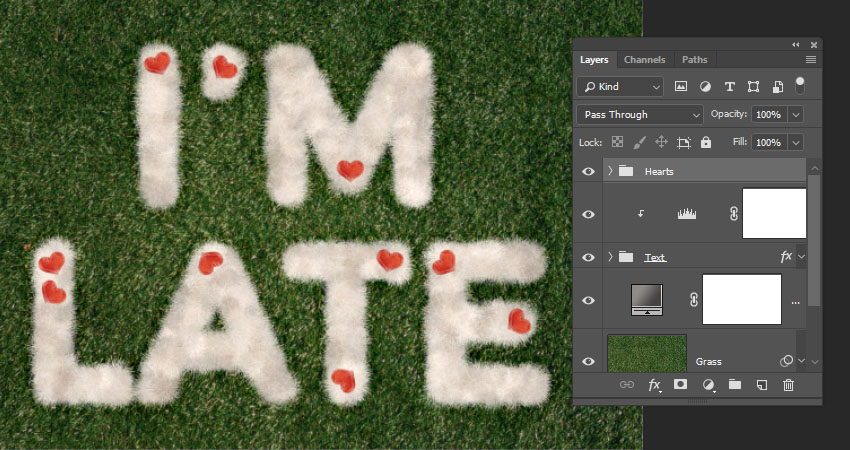Screen dimensions: 850x450
Task: Create a new group folder icon
Action: [735, 384]
